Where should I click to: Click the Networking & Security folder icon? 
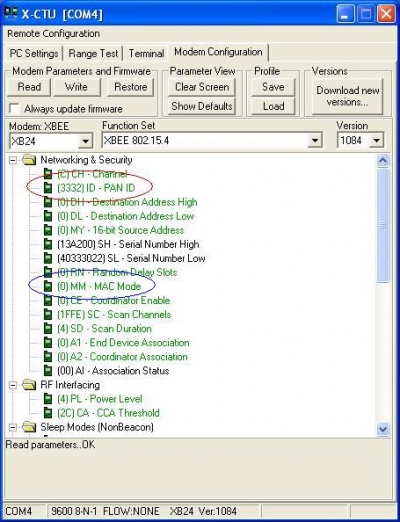pyautogui.click(x=29, y=160)
